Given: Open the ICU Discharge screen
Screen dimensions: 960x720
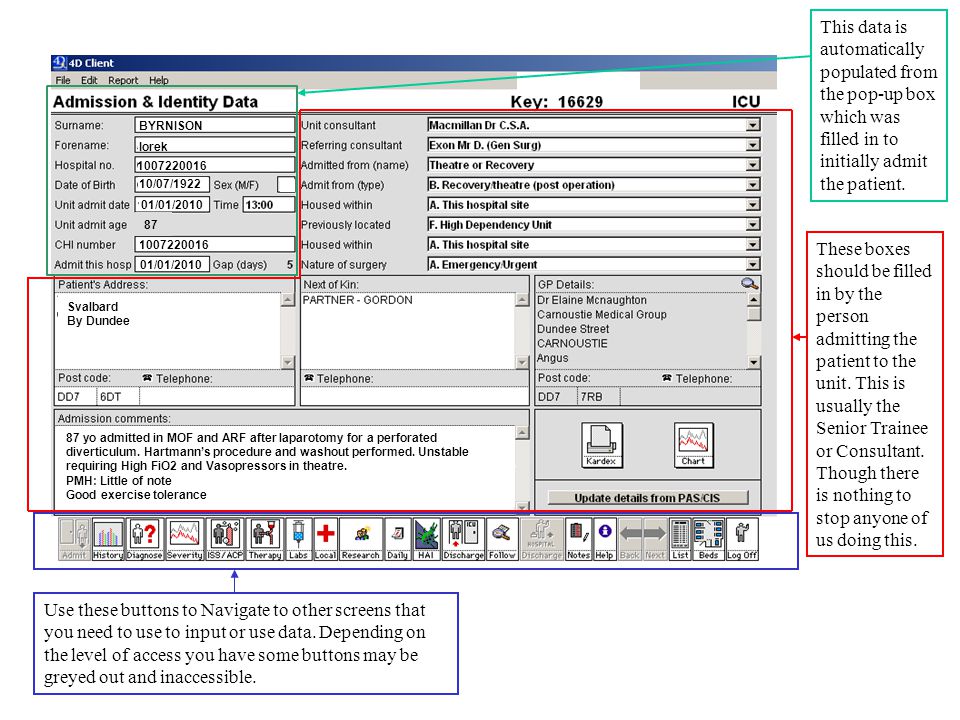Looking at the screenshot, I should [463, 539].
